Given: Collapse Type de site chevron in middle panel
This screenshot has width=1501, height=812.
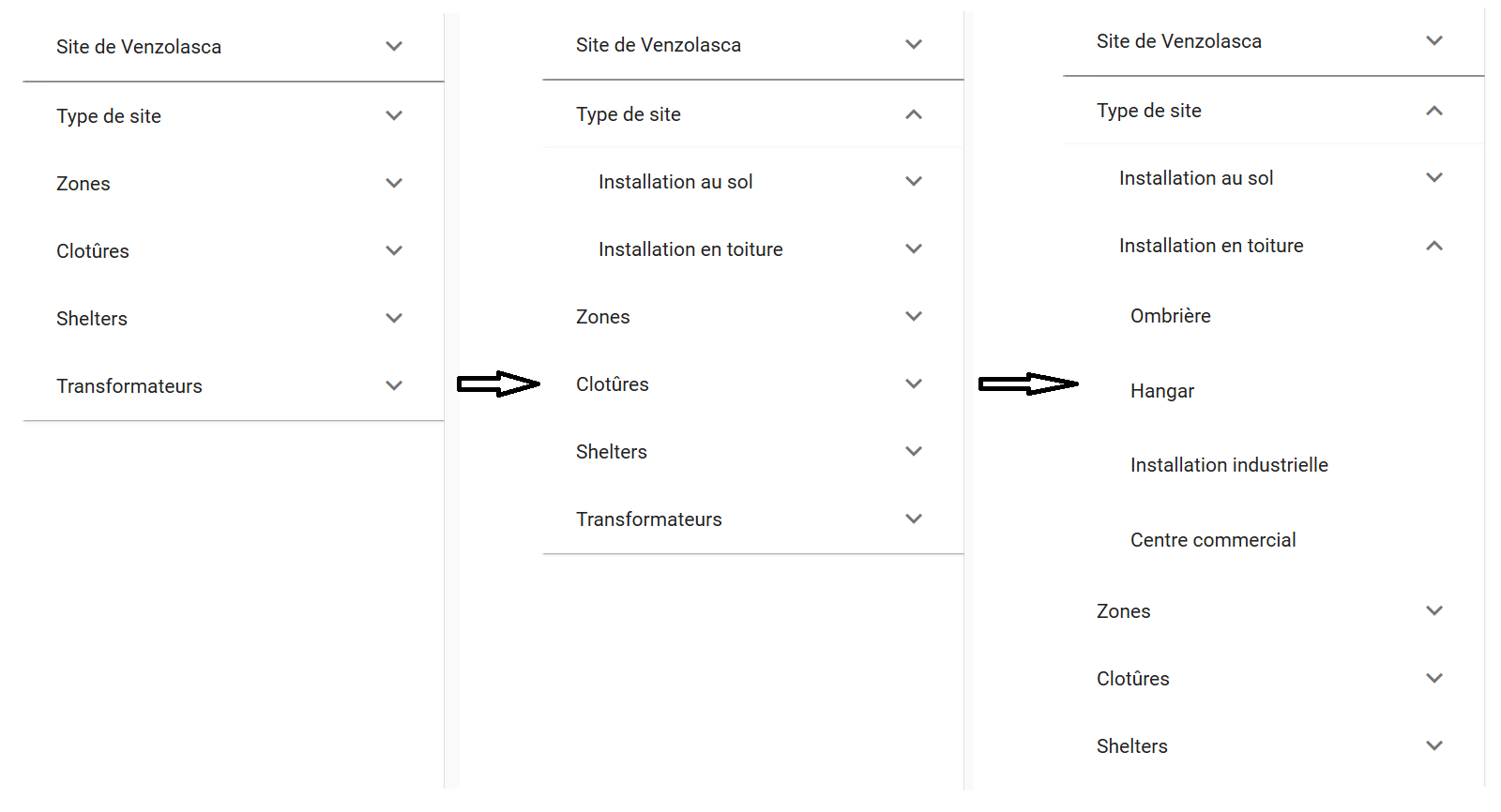Looking at the screenshot, I should pyautogui.click(x=914, y=114).
